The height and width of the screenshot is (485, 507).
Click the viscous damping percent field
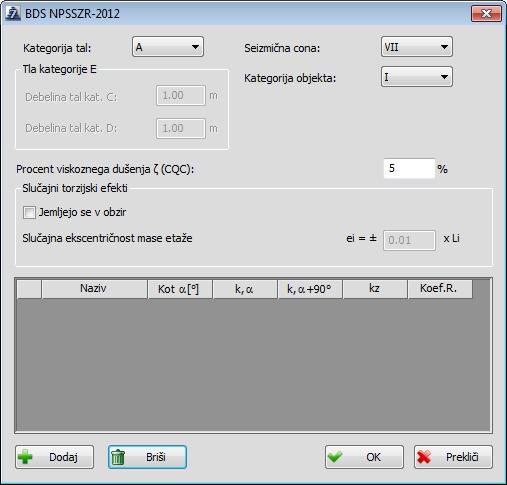click(409, 169)
